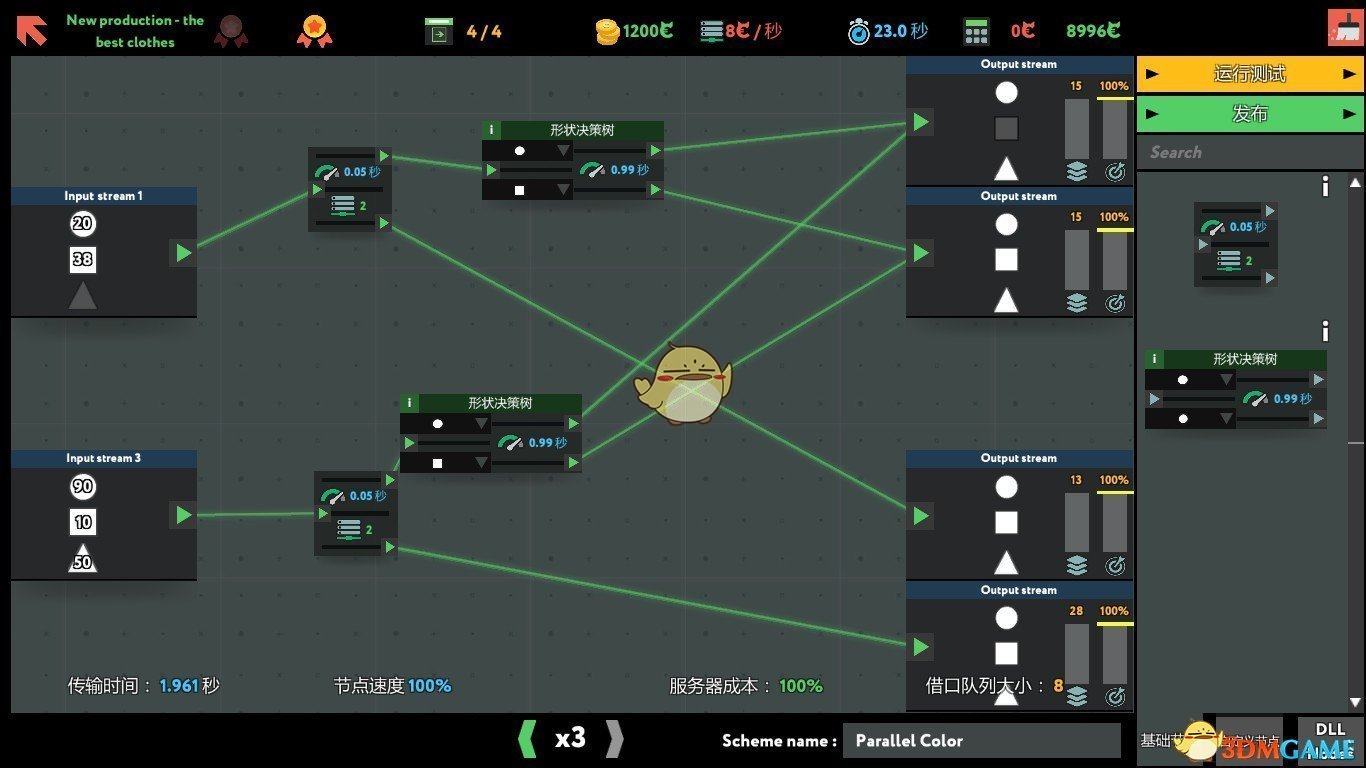Click the info icon above the palette 形状决策树 node
Viewport: 1366px width, 768px height.
(1325, 331)
